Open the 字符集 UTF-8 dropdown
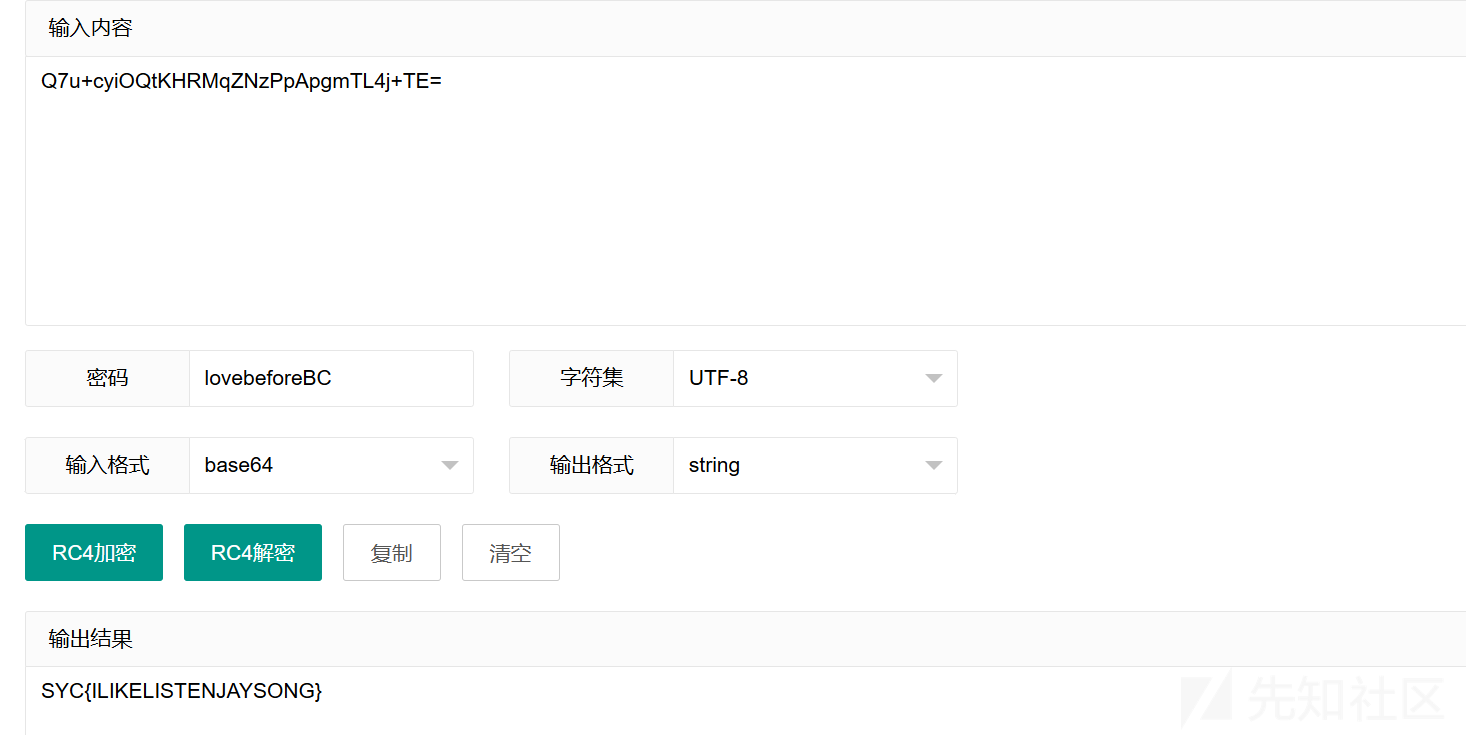This screenshot has height=735, width=1466. pos(815,378)
